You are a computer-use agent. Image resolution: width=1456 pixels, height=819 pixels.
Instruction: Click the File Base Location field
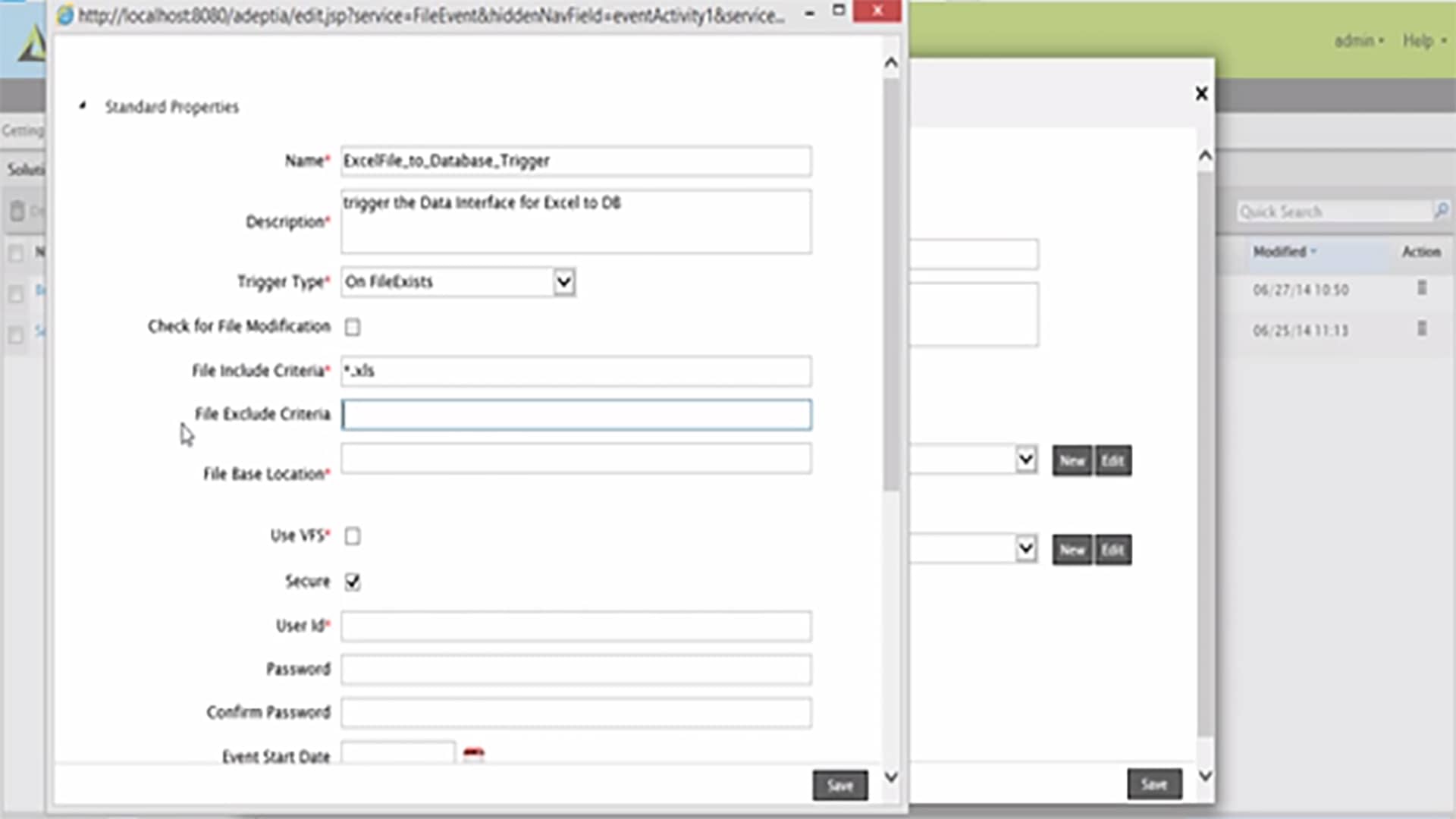[576, 460]
